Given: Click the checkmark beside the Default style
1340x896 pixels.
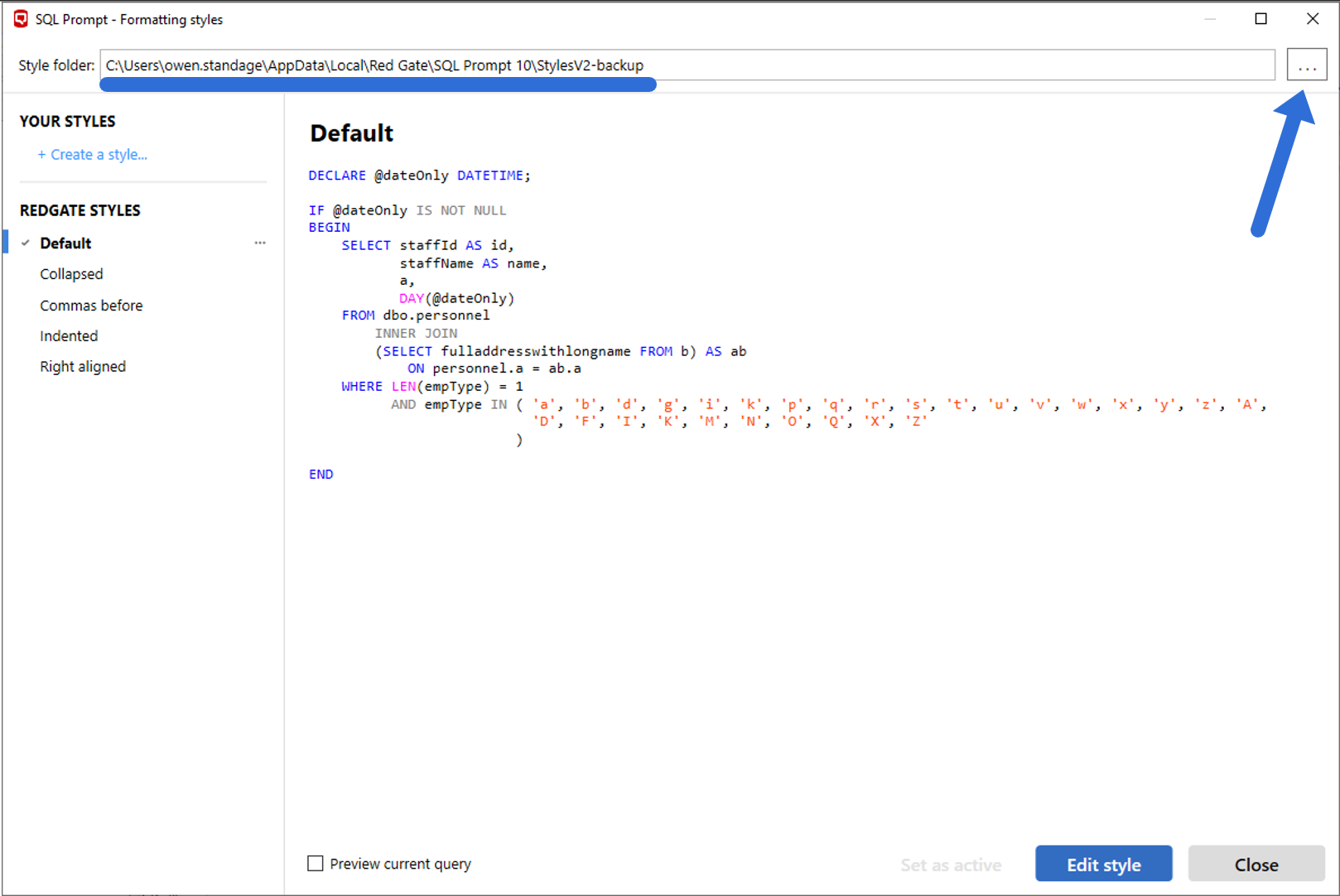Looking at the screenshot, I should 24,242.
